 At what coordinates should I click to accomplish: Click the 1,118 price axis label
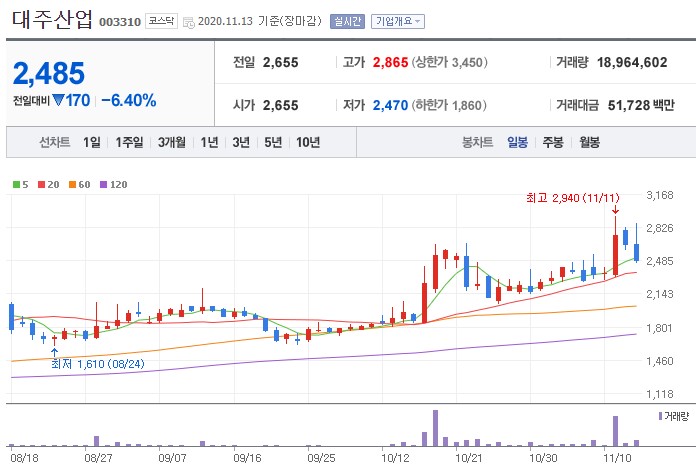660,394
